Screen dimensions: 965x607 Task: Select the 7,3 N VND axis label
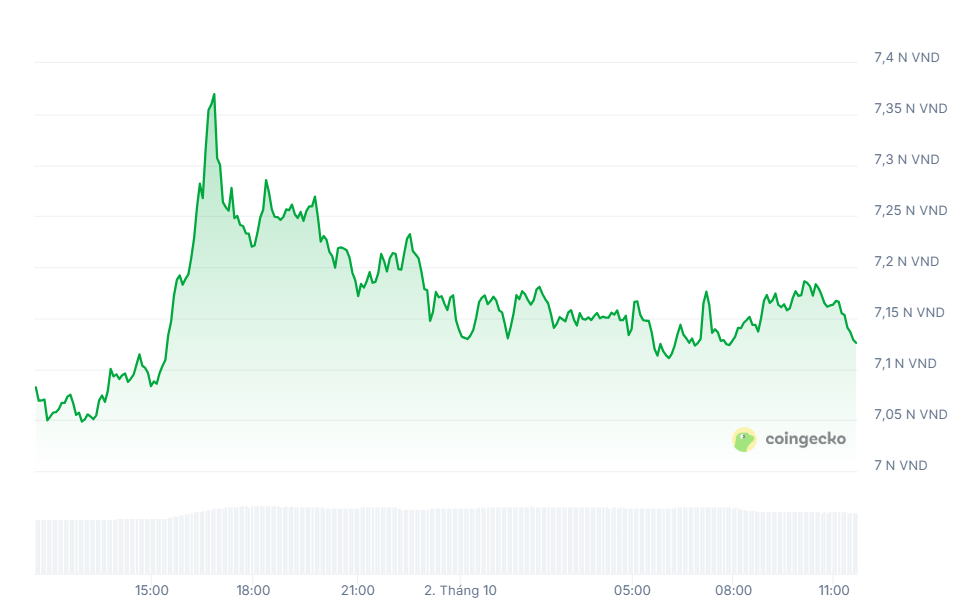coord(906,159)
